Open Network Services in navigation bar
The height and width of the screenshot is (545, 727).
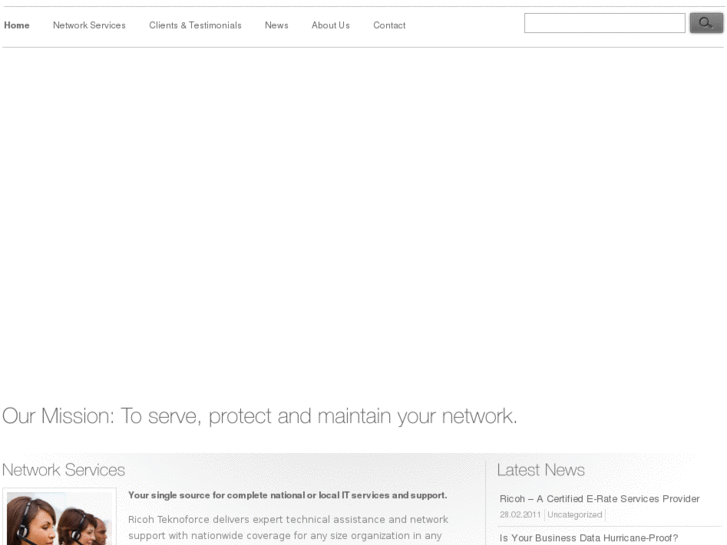[89, 26]
